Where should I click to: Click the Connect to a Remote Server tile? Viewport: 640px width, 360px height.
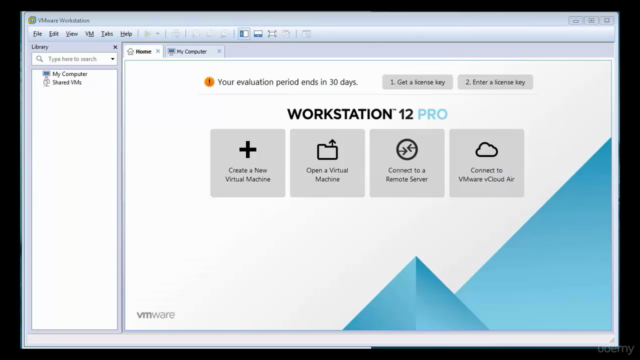[x=407, y=163]
